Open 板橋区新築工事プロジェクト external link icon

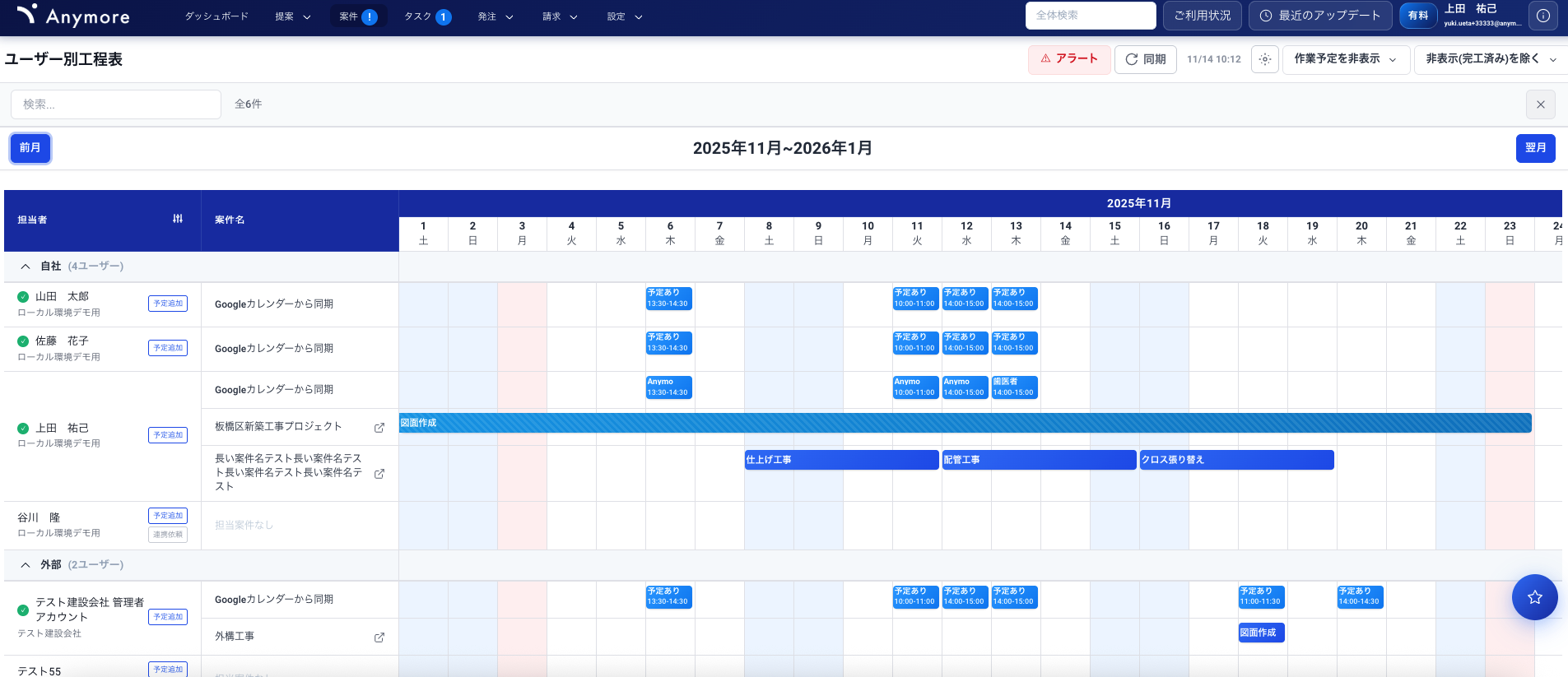pyautogui.click(x=379, y=428)
